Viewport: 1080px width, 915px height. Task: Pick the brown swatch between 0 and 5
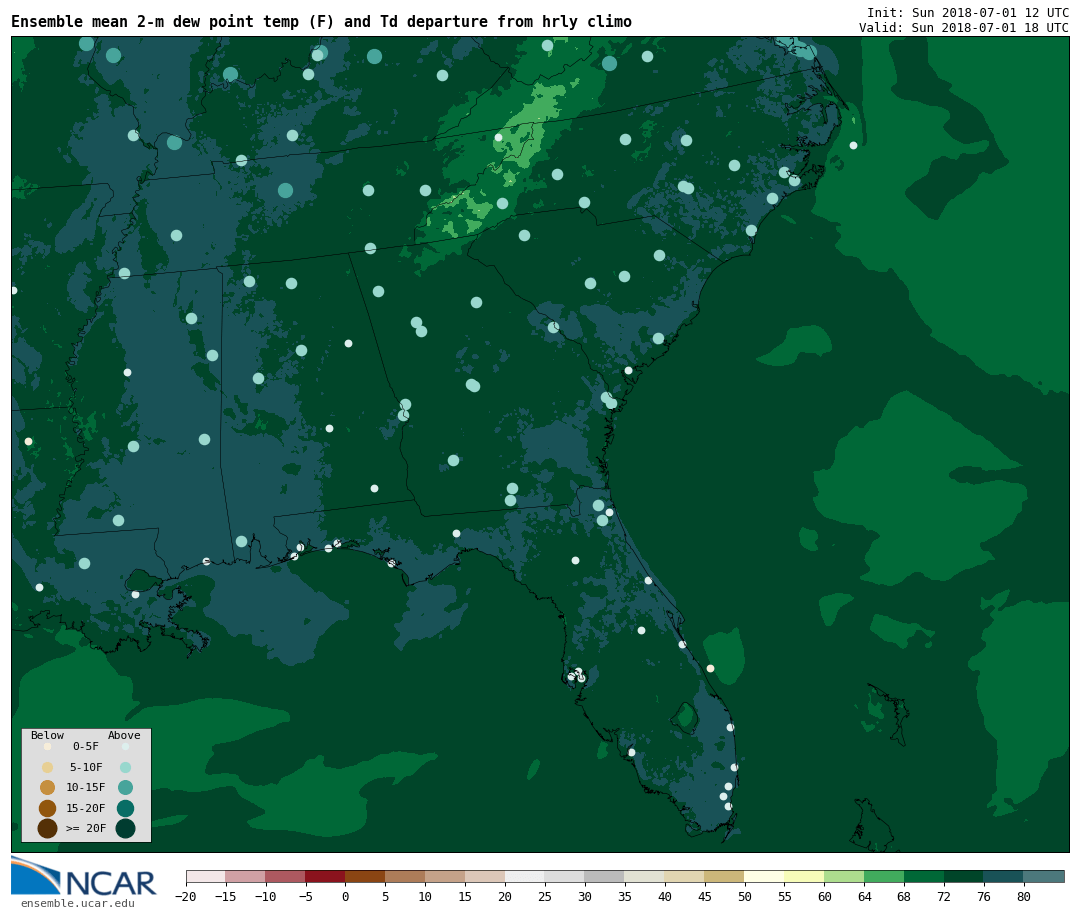365,876
